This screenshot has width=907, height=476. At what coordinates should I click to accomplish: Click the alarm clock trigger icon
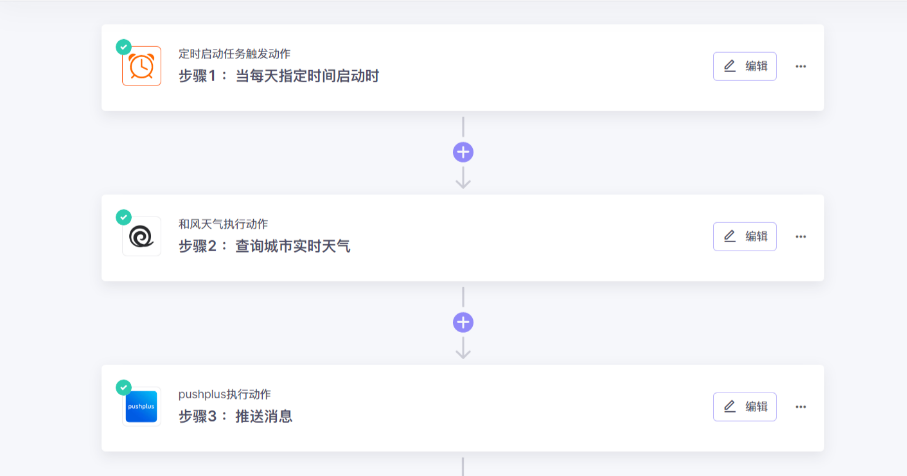click(x=141, y=67)
